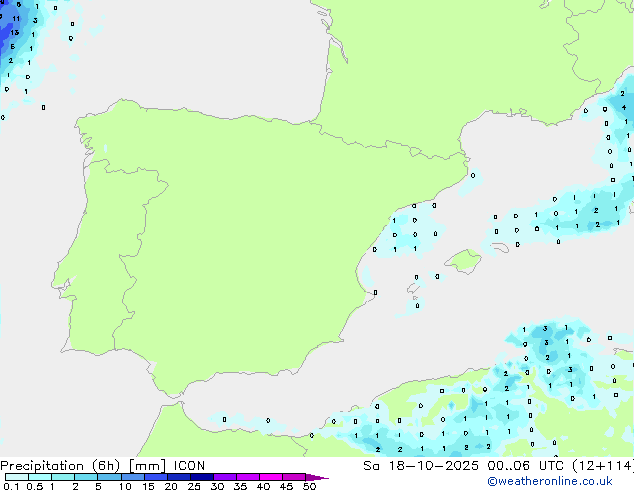Click the '45' legend scale label
The image size is (634, 490).
(286, 486)
